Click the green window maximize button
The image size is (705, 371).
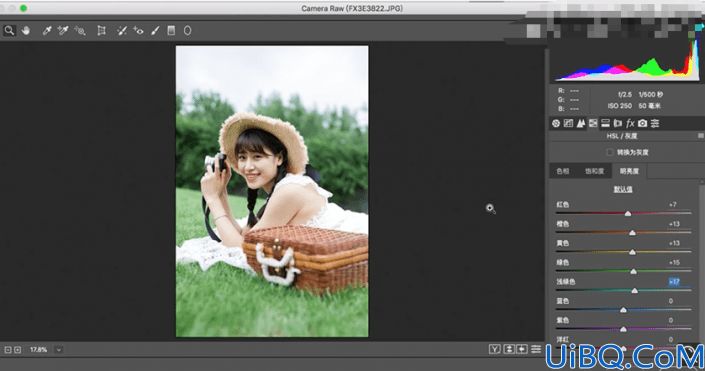23,8
